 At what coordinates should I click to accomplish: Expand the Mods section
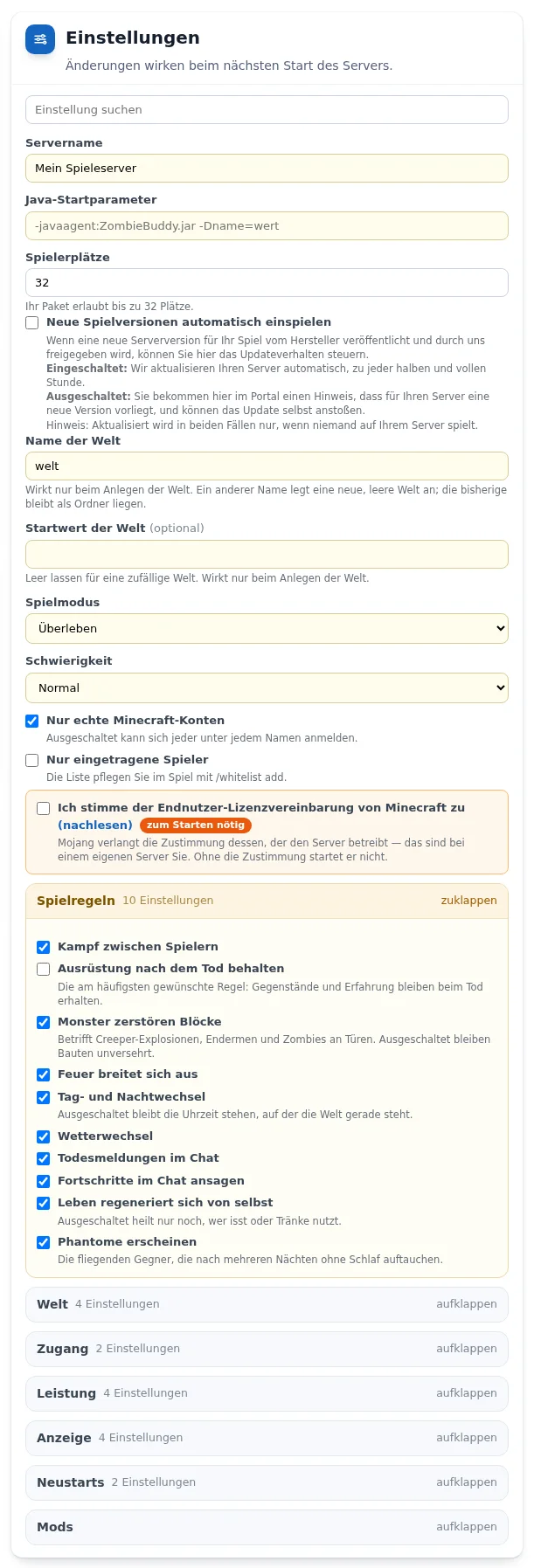tap(267, 1527)
